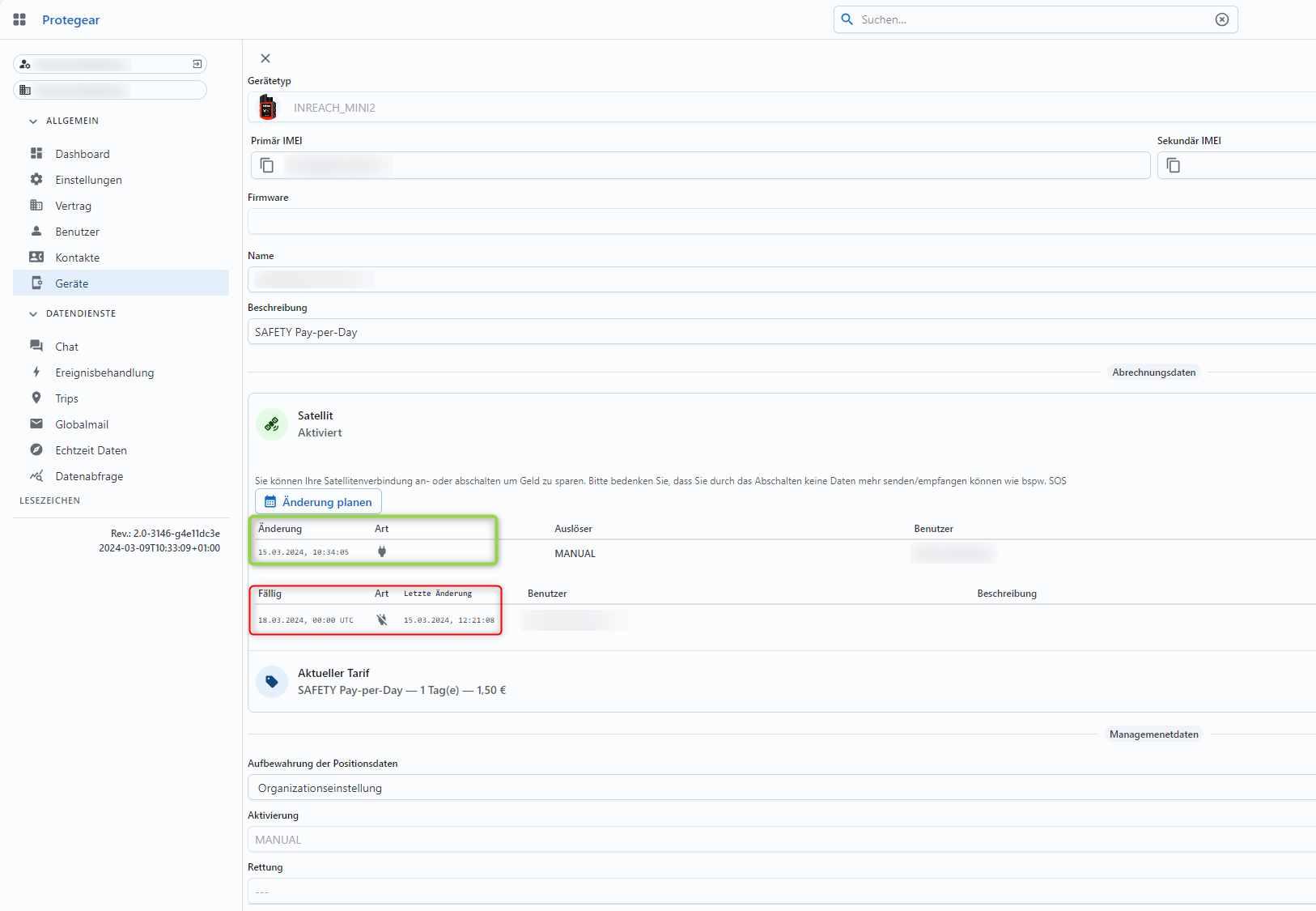Click into the Suchen search field

pos(1028,19)
